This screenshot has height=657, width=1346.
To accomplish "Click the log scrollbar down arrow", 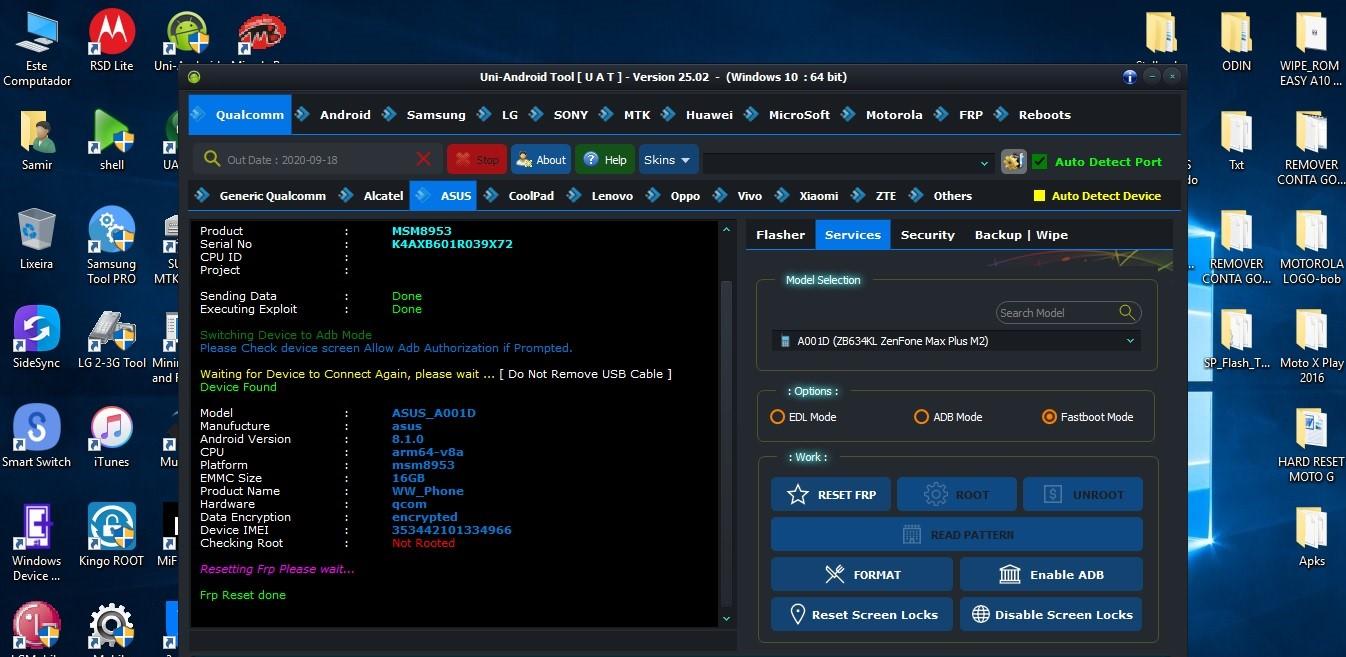I will pyautogui.click(x=726, y=619).
